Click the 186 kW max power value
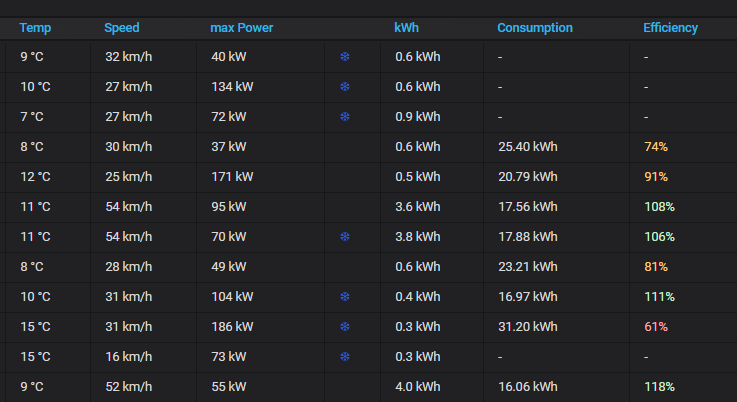This screenshot has width=737, height=402. point(232,327)
